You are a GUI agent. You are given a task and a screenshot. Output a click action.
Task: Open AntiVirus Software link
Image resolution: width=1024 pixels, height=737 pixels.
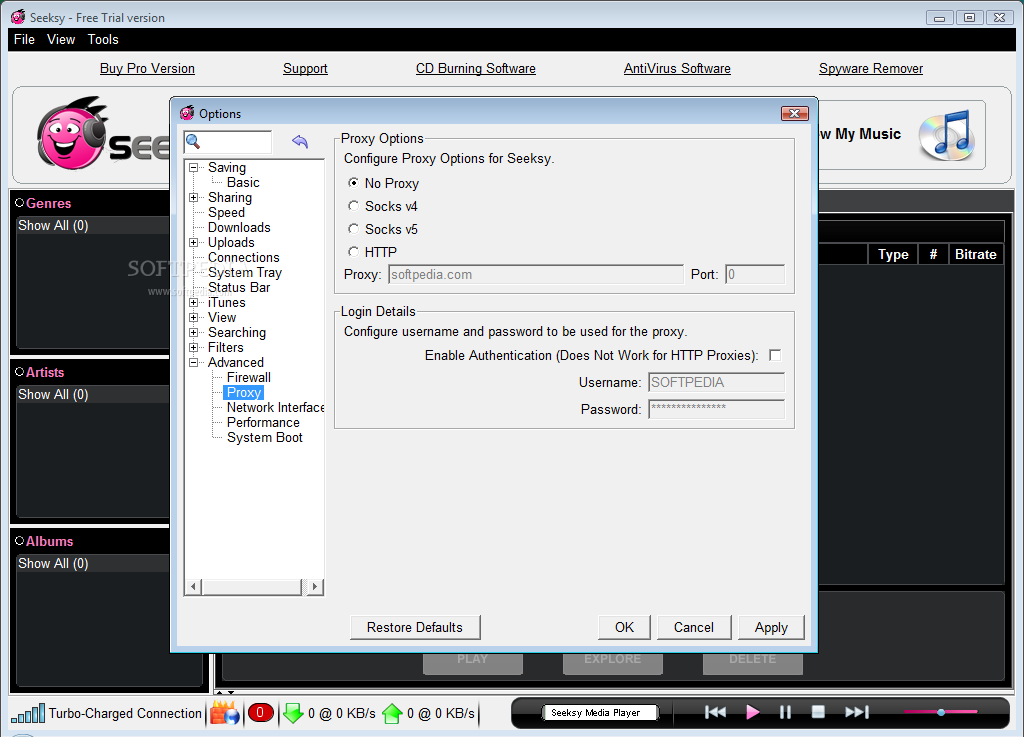677,68
